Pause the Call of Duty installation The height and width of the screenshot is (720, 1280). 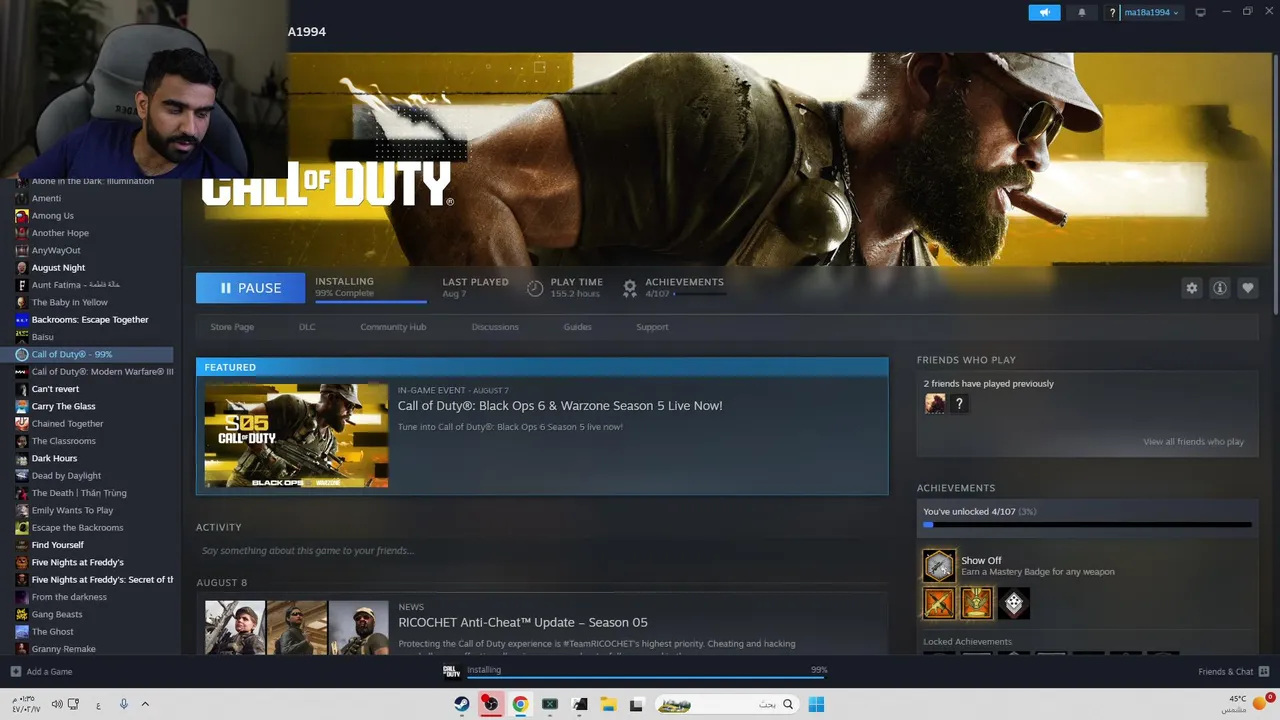250,288
